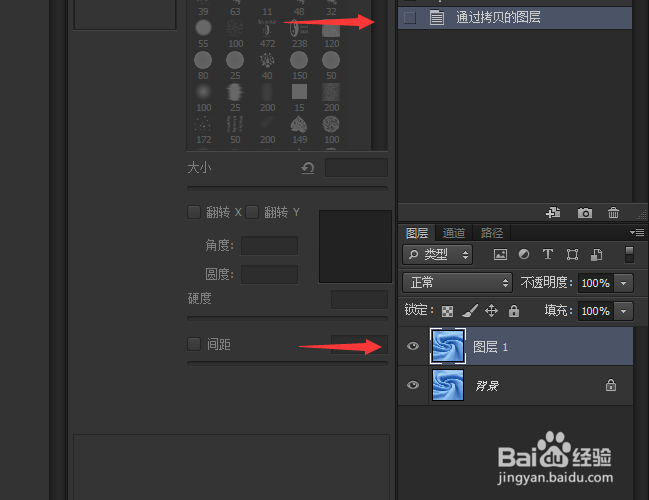Filter layers by pixel layer icon
649x500 pixels.
click(x=500, y=255)
